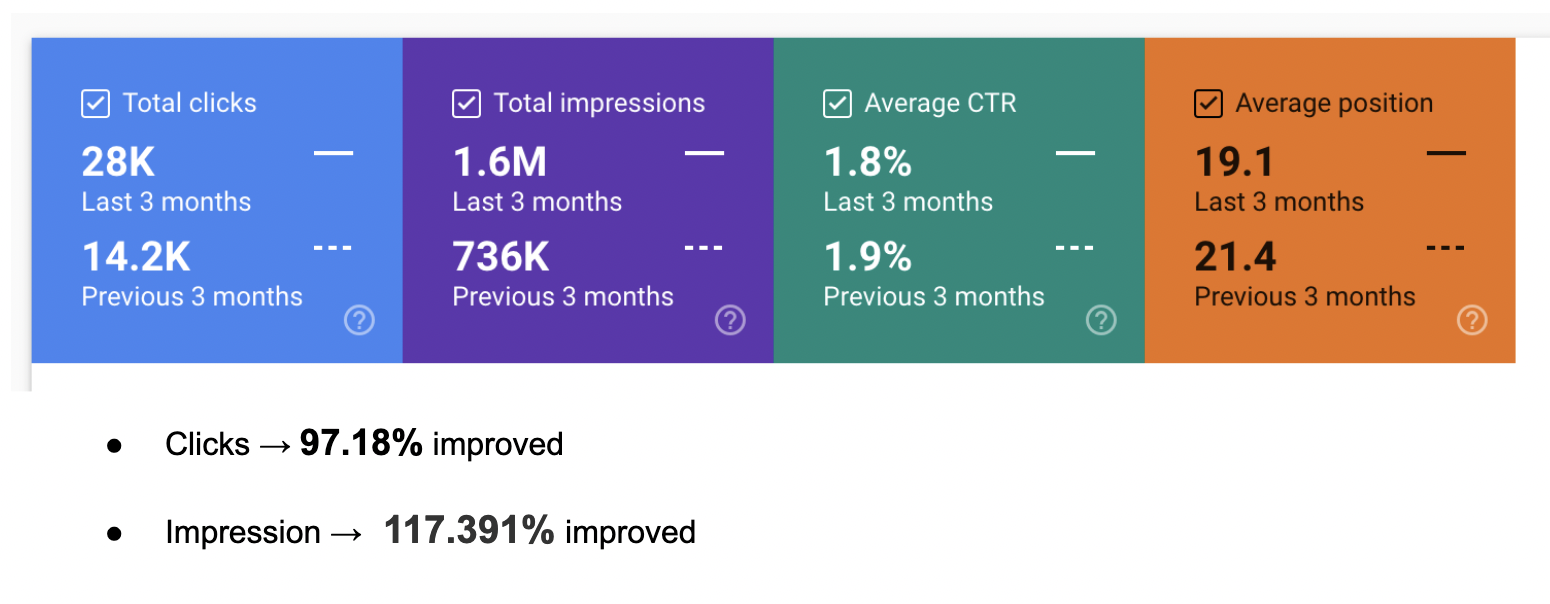This screenshot has height=604, width=1550.
Task: Select the Total clicks label
Action: point(189,103)
